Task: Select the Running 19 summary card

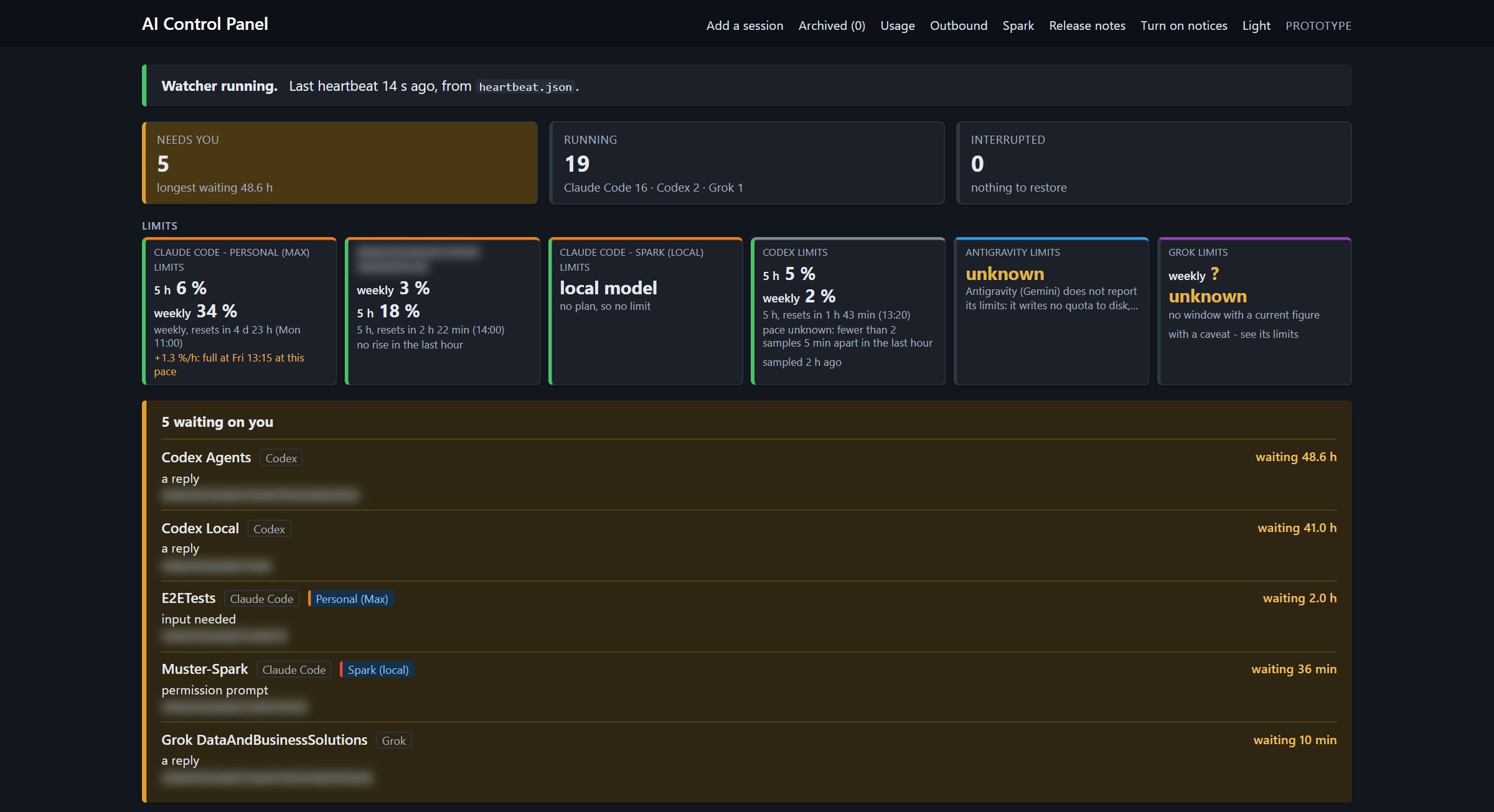Action: (x=747, y=163)
